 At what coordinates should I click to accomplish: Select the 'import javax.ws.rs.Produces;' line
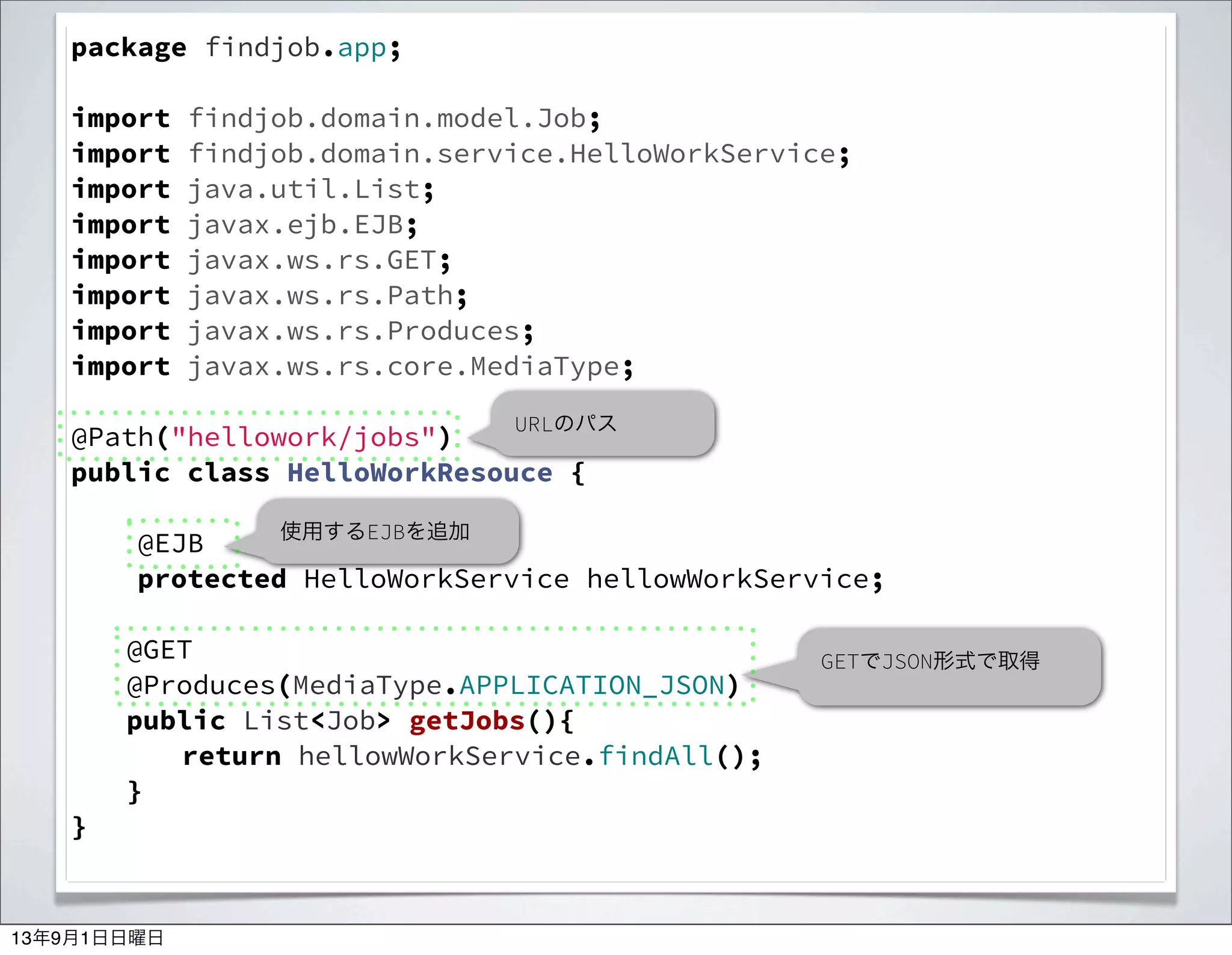point(303,332)
